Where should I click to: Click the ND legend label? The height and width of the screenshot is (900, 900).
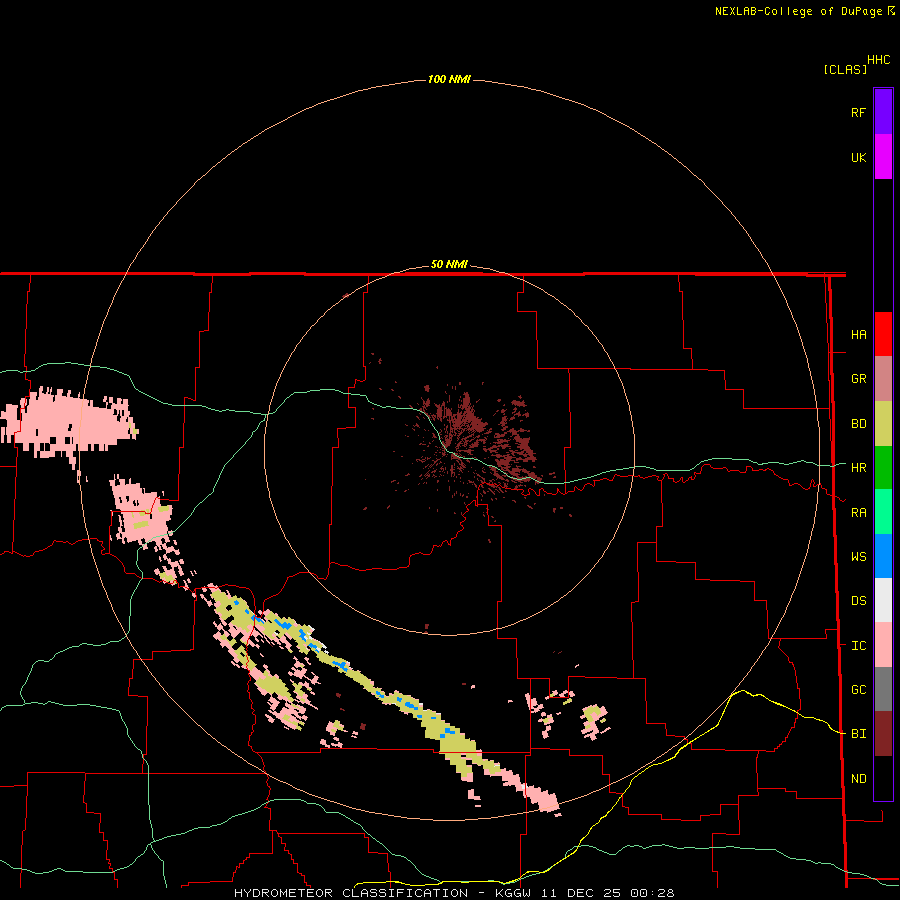click(858, 778)
